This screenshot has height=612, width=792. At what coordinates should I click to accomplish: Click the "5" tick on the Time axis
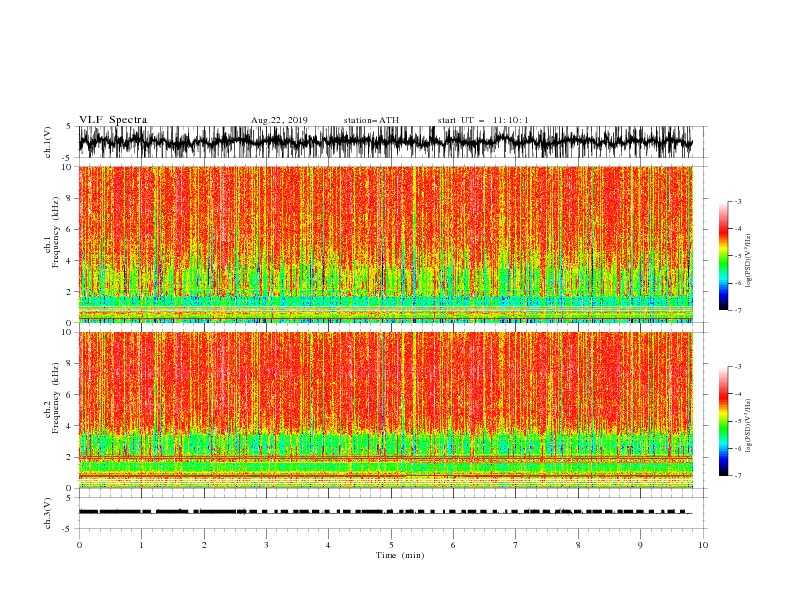click(391, 545)
